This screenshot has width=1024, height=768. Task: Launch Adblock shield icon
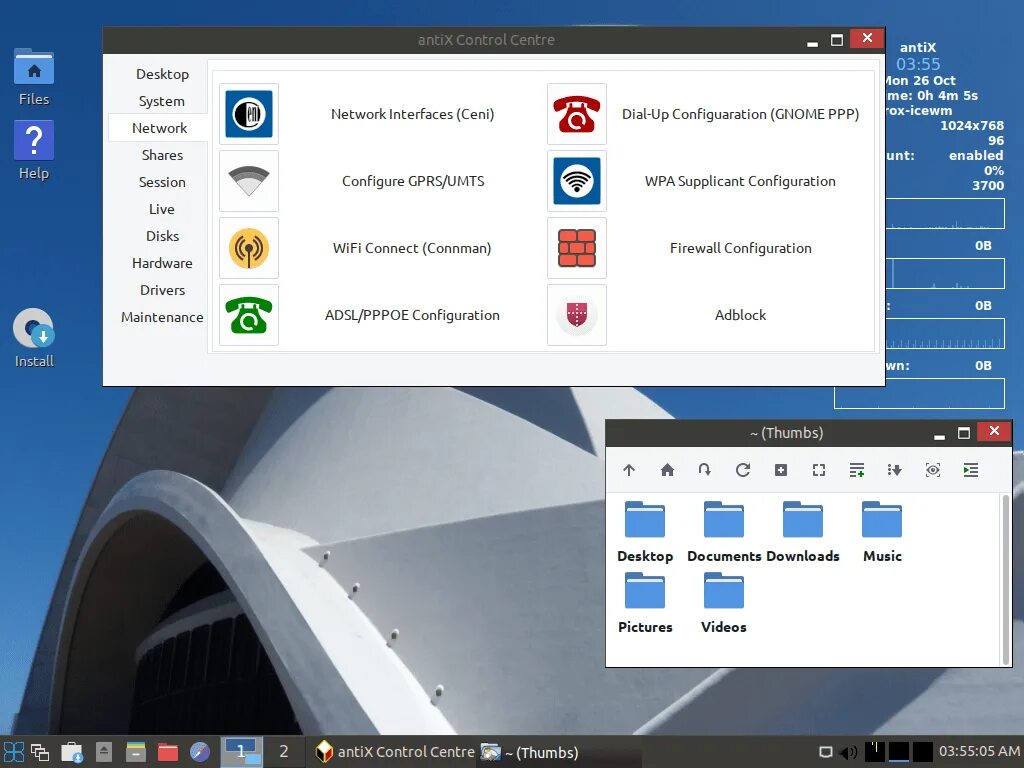coord(577,315)
